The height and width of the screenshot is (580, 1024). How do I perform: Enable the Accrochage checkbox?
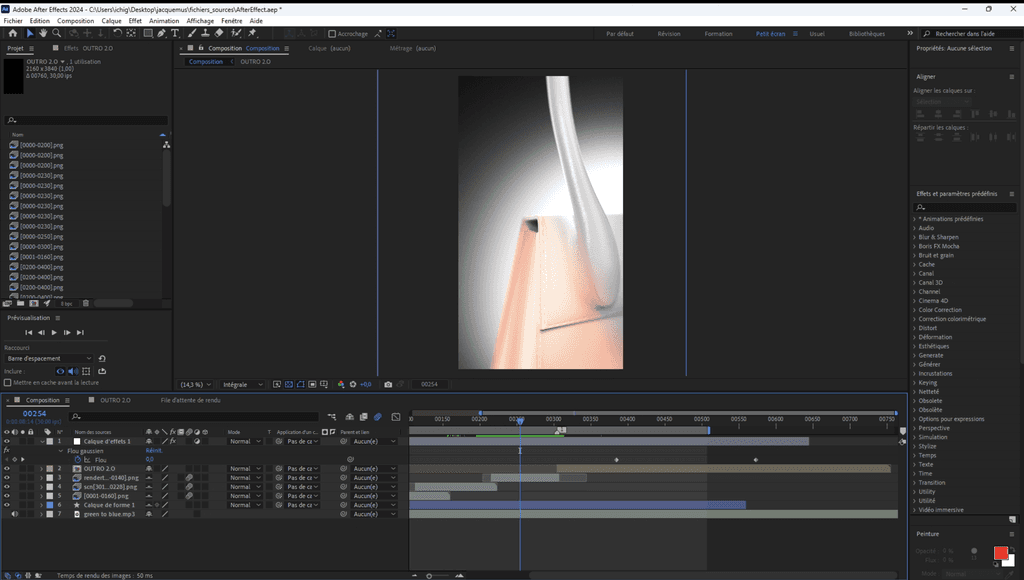click(333, 33)
